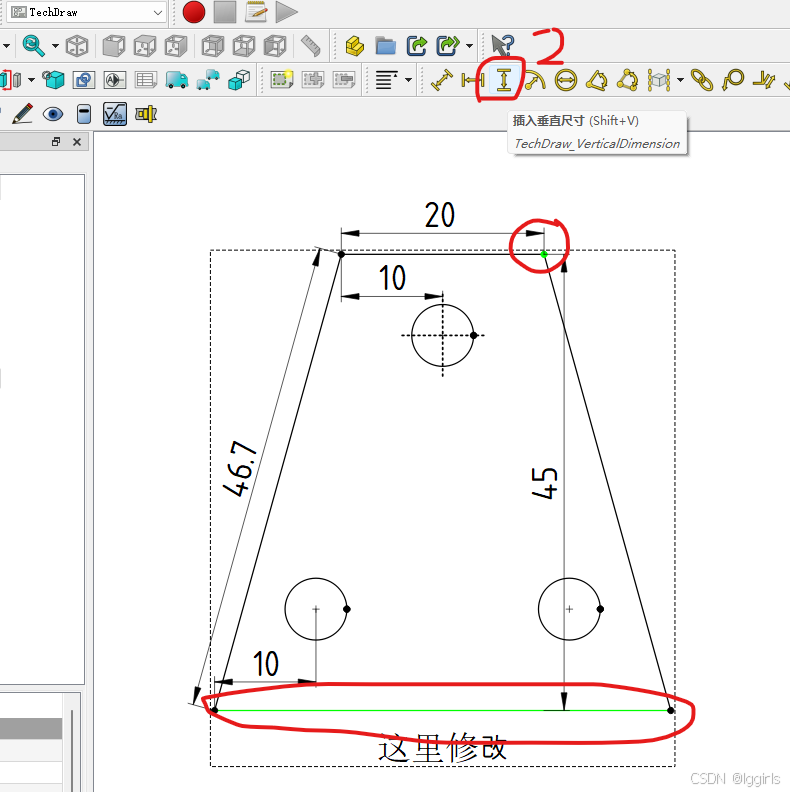Insert an angle dimension
The height and width of the screenshot is (792, 790).
pyautogui.click(x=597, y=80)
